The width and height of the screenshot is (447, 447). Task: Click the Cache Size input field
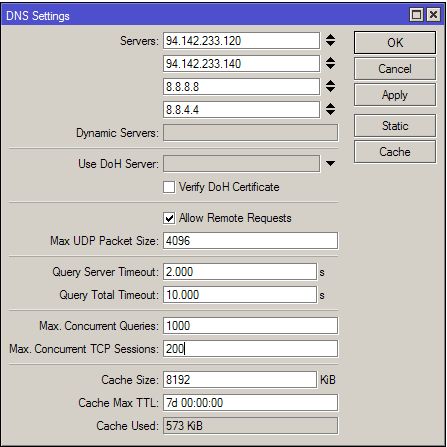[240, 380]
